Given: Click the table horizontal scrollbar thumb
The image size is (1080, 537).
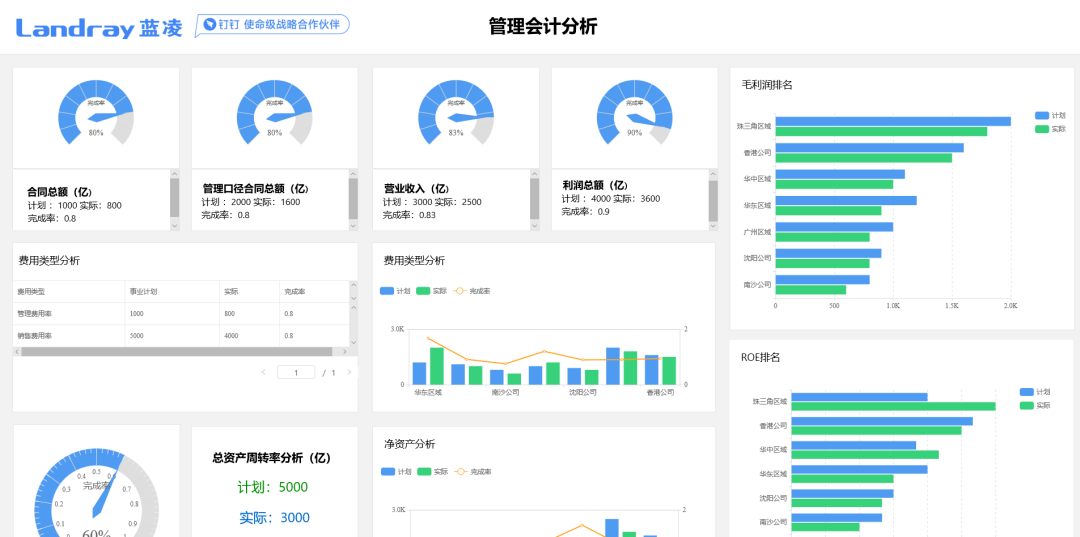Looking at the screenshot, I should [177, 352].
